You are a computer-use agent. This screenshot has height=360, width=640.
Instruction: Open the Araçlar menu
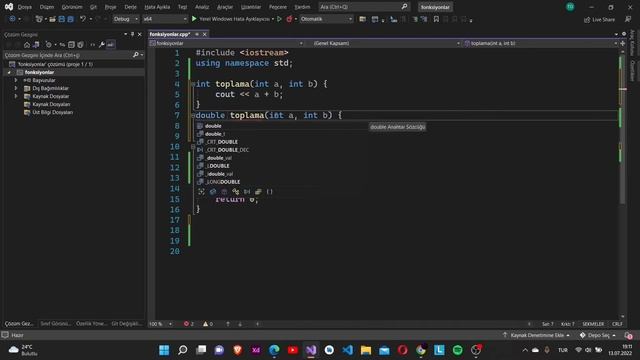[224, 7]
